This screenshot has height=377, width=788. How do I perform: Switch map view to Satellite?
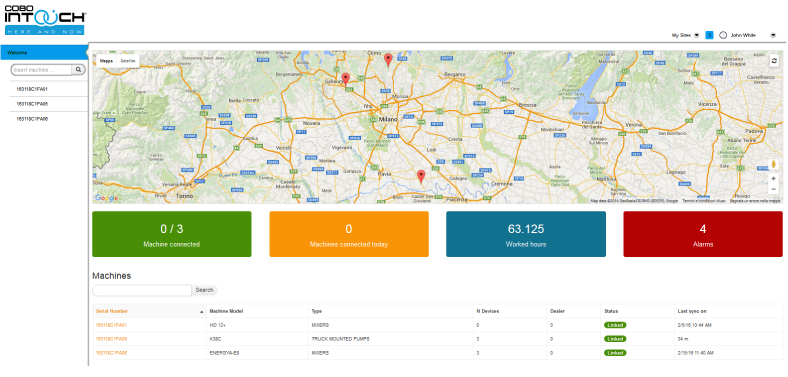click(128, 61)
